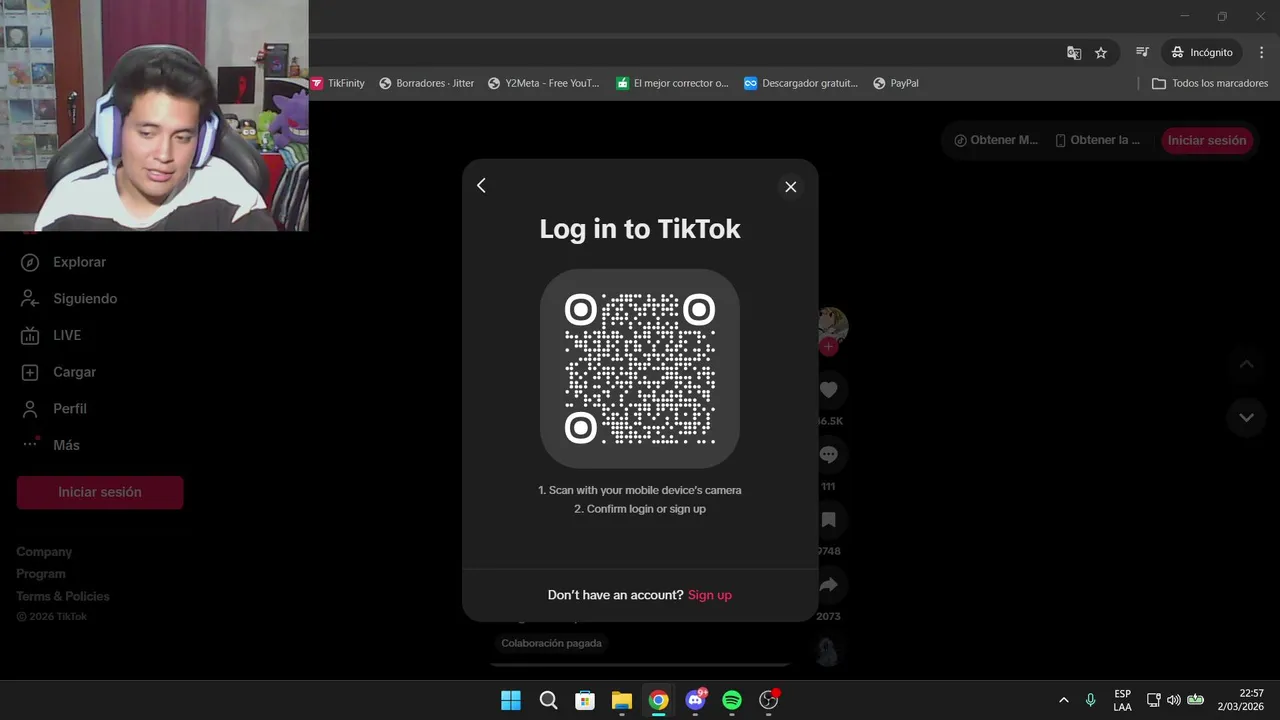Open the Y2Meta - Free YouT... bookmark
Viewport: 1280px width, 720px height.
544,83
